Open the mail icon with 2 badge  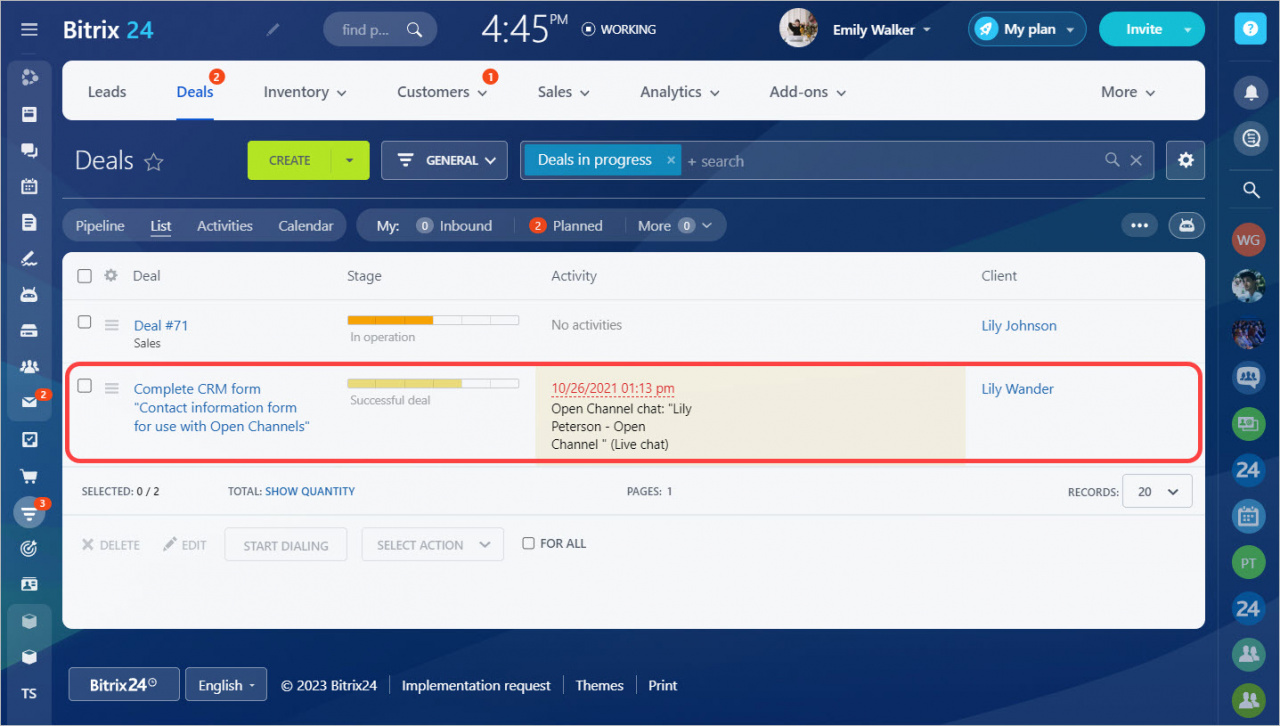point(29,403)
